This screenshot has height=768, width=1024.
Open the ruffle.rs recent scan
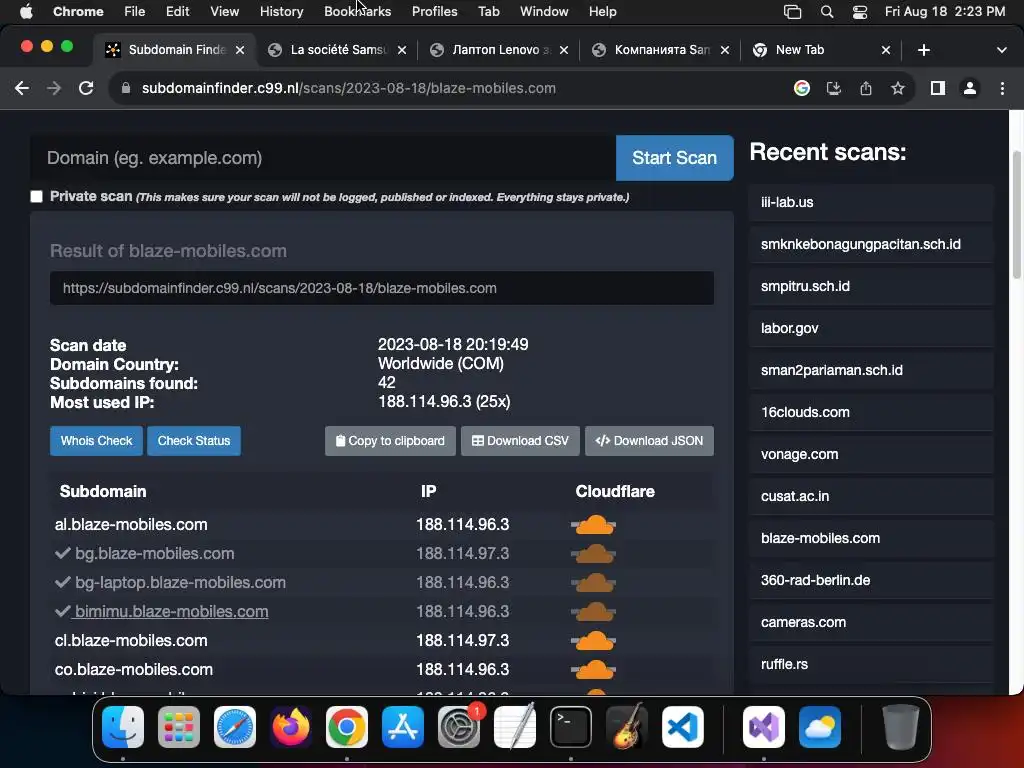point(871,664)
